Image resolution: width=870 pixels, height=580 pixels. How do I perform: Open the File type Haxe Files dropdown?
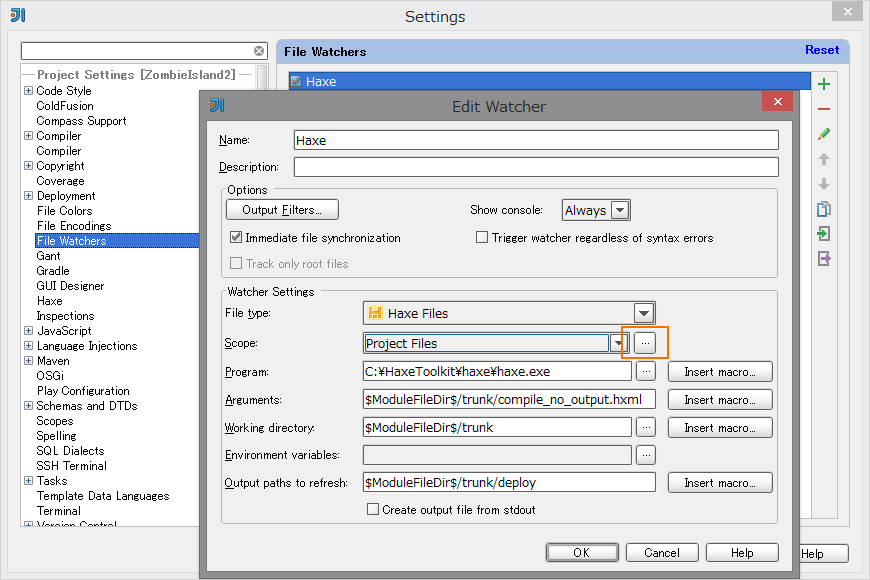(x=643, y=313)
